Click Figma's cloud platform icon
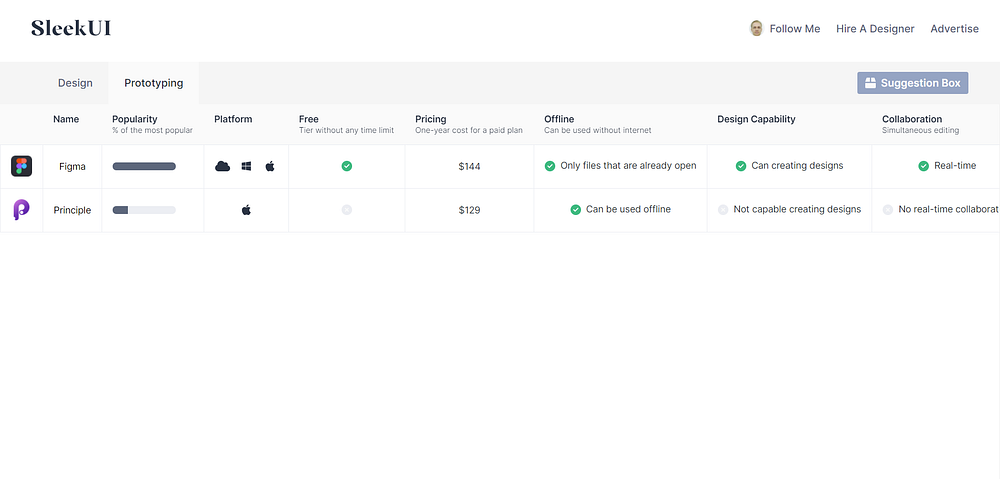 [223, 166]
